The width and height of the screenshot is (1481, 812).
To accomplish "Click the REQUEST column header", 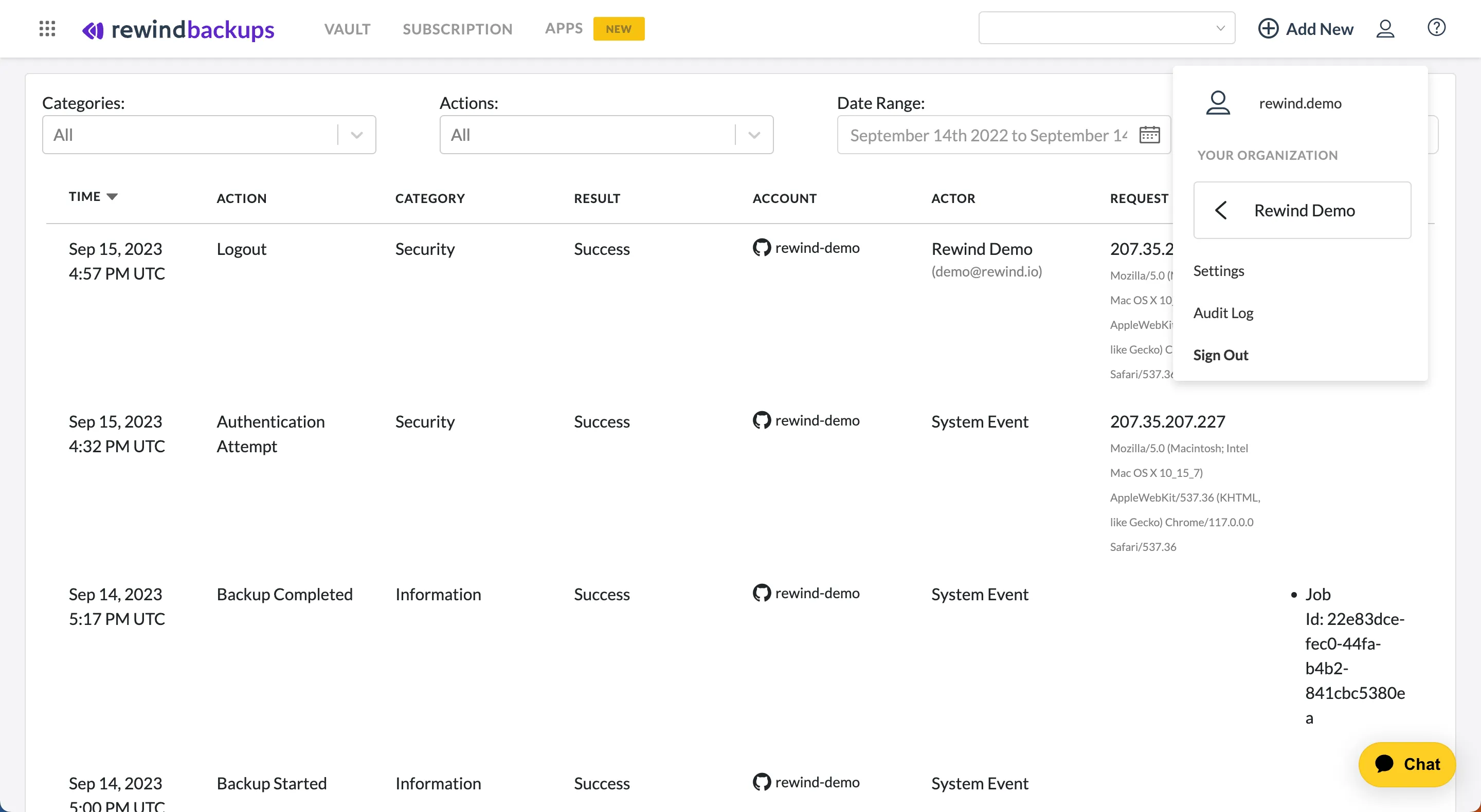I will click(1139, 198).
